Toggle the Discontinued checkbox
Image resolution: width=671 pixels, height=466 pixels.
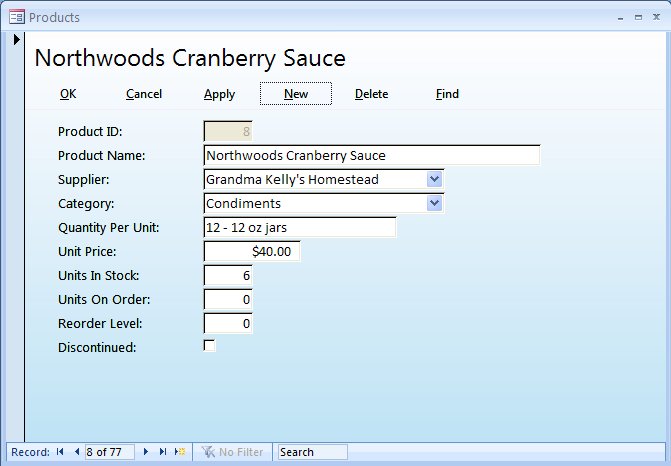(x=209, y=346)
